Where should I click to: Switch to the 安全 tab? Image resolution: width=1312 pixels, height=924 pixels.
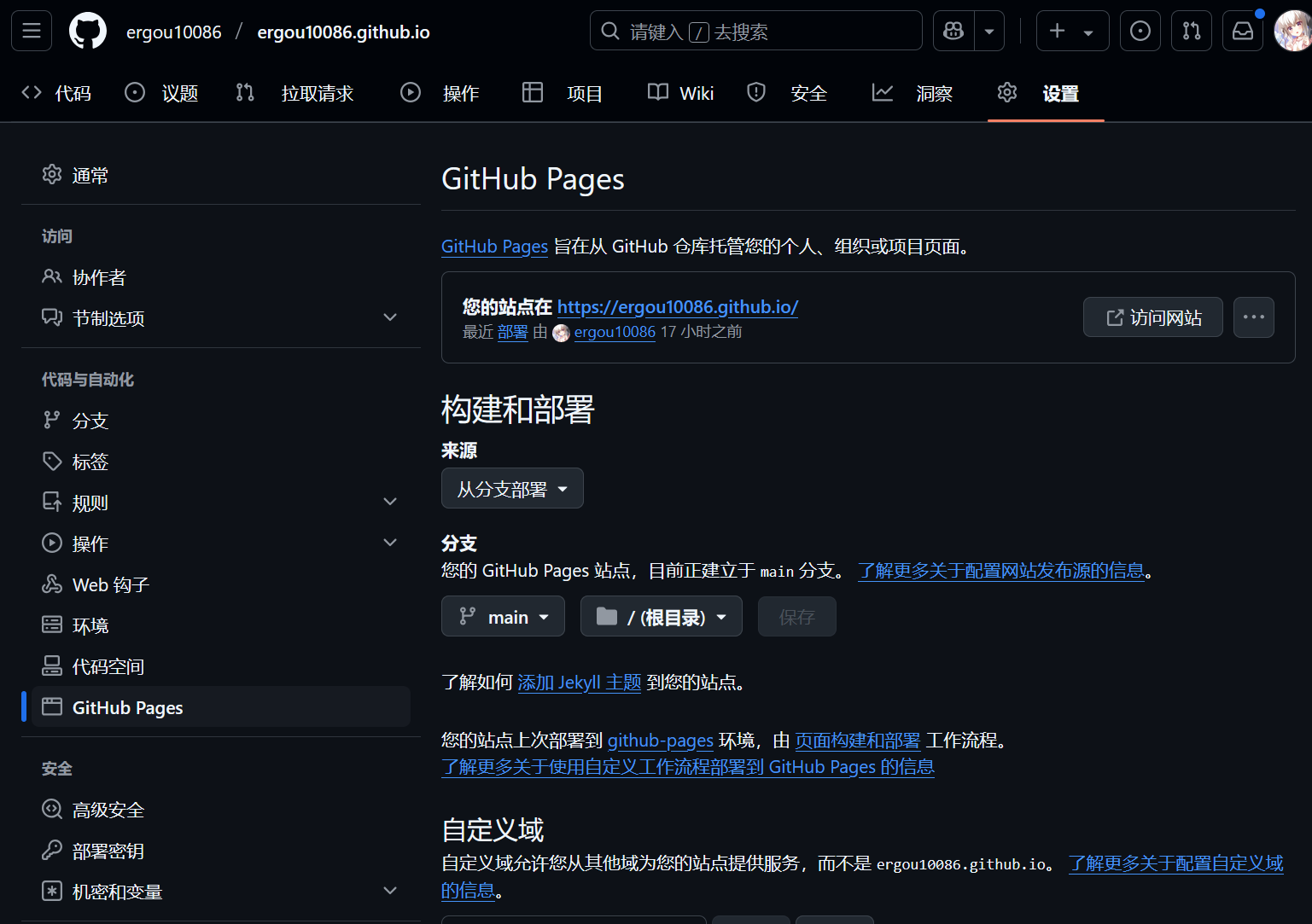pos(787,93)
